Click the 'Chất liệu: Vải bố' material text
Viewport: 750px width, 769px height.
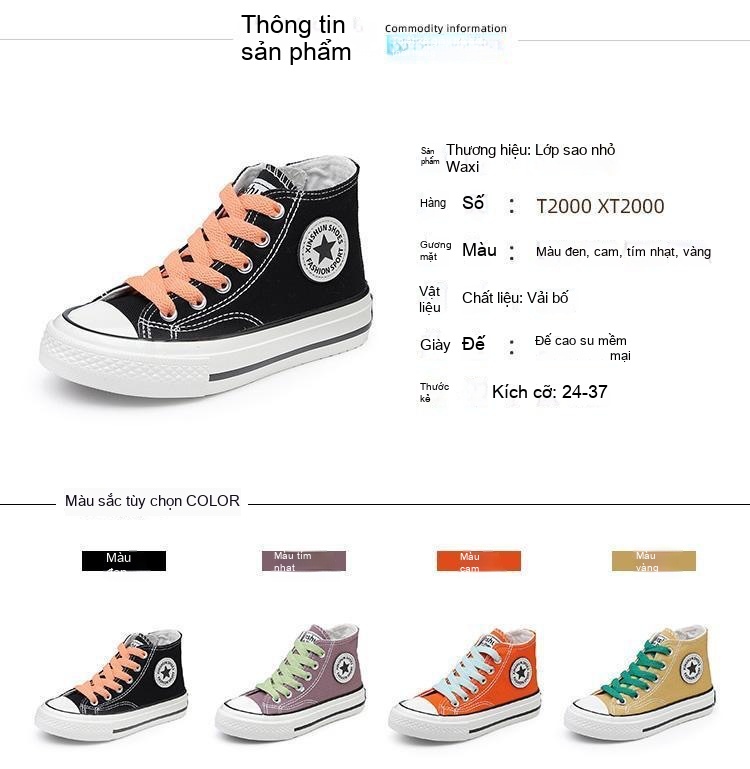point(515,298)
